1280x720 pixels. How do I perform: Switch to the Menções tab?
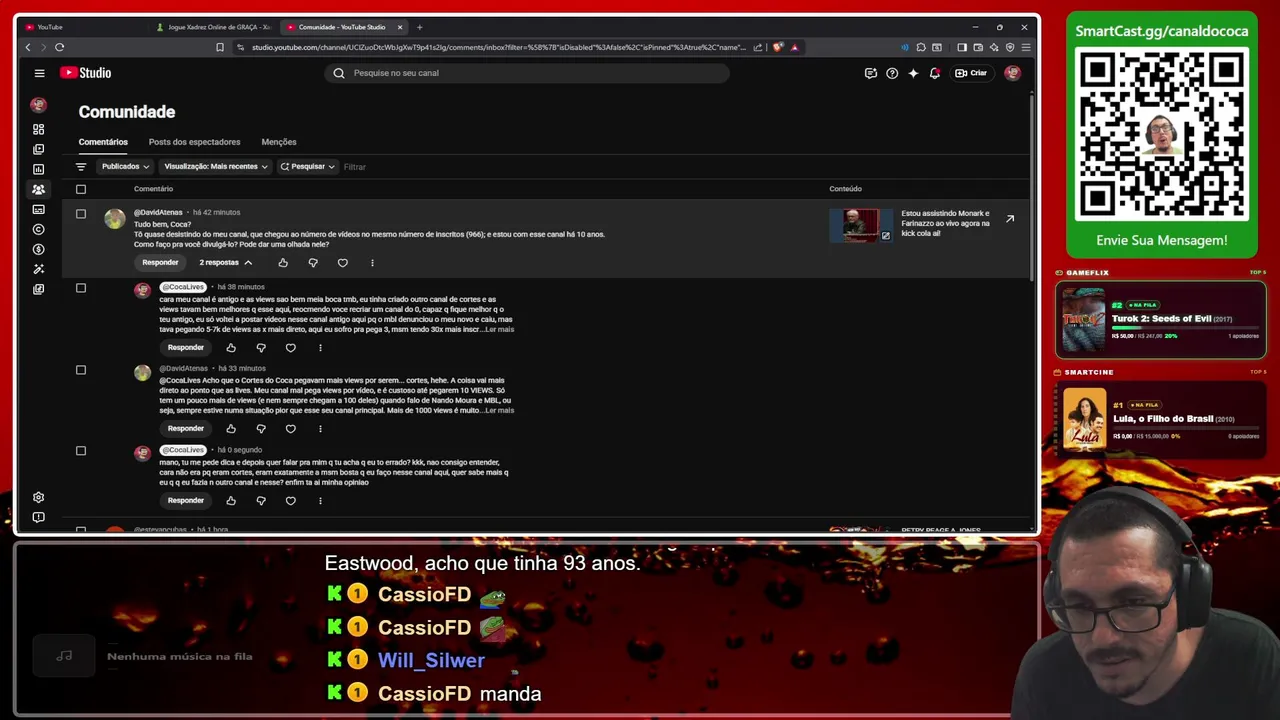[x=279, y=142]
